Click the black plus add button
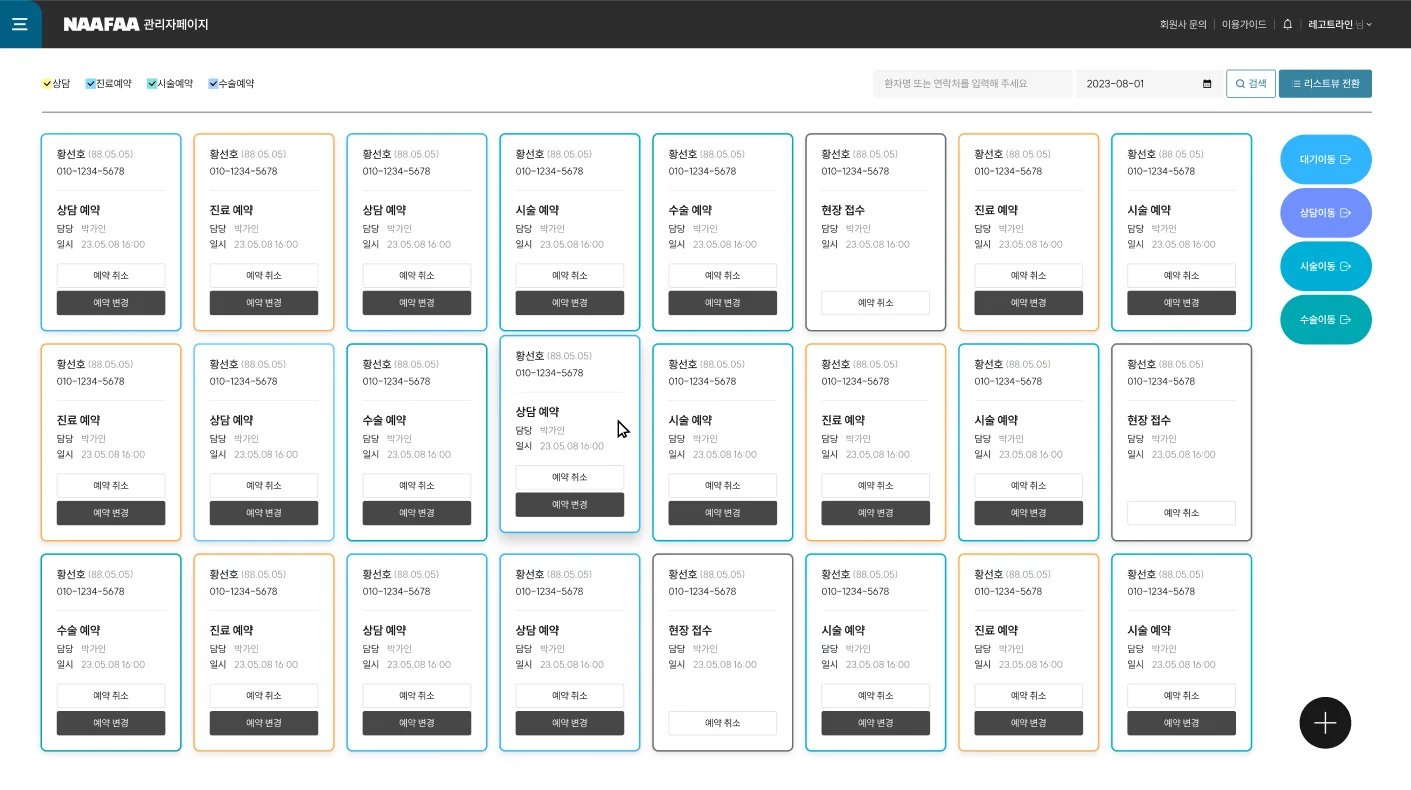This screenshot has height=790, width=1411. pyautogui.click(x=1325, y=723)
